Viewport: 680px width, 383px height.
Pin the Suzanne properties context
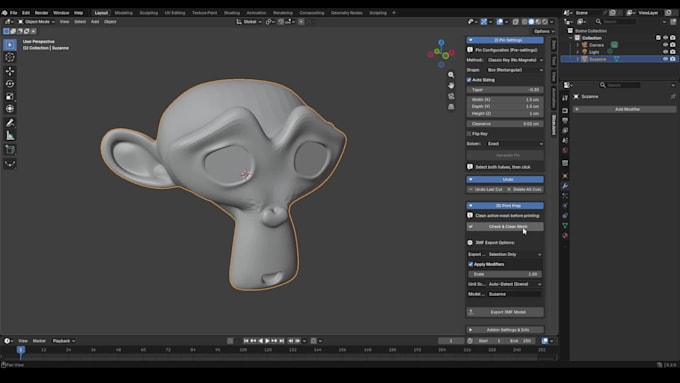(x=673, y=96)
